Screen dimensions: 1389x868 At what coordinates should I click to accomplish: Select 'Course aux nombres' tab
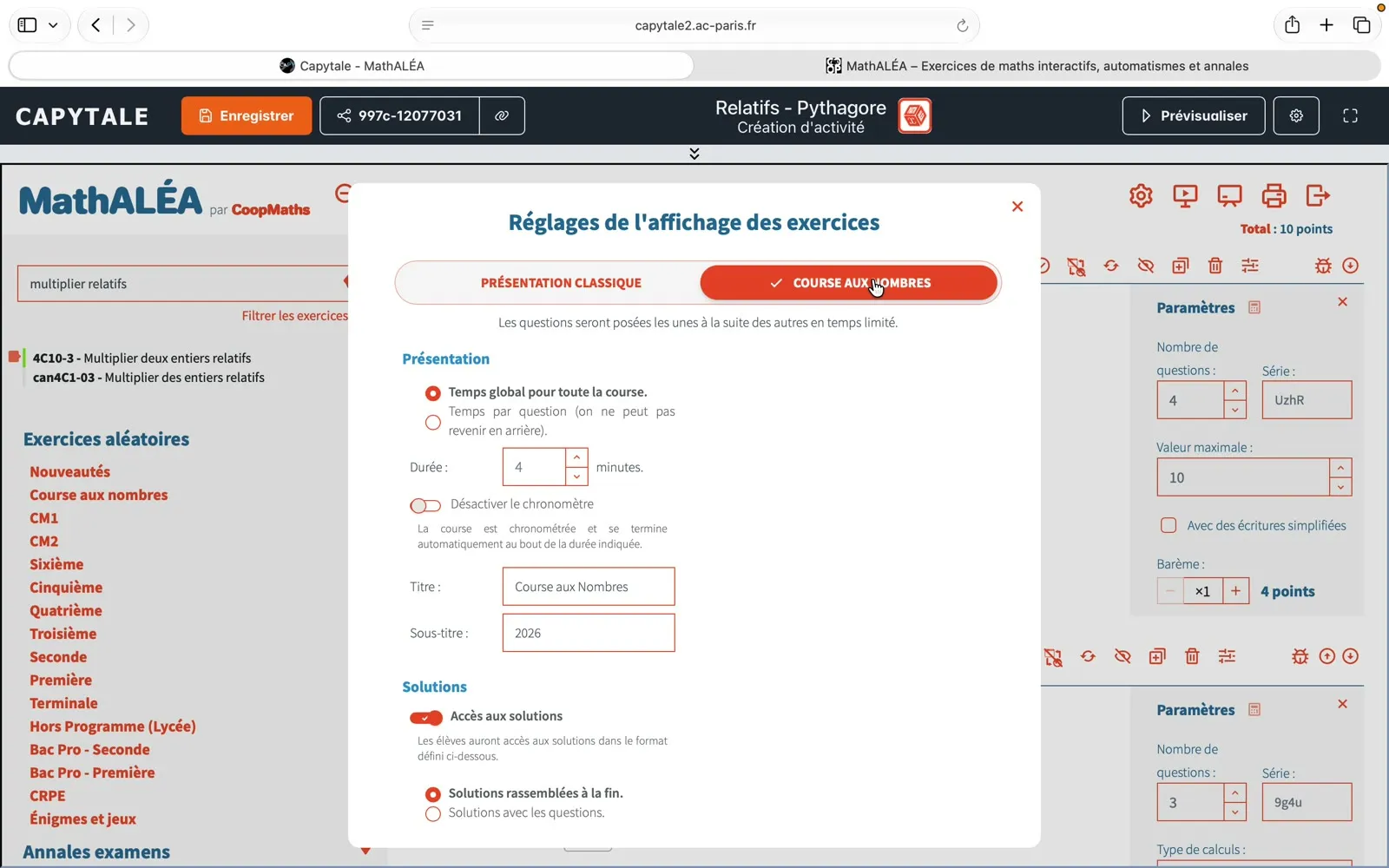tap(849, 283)
